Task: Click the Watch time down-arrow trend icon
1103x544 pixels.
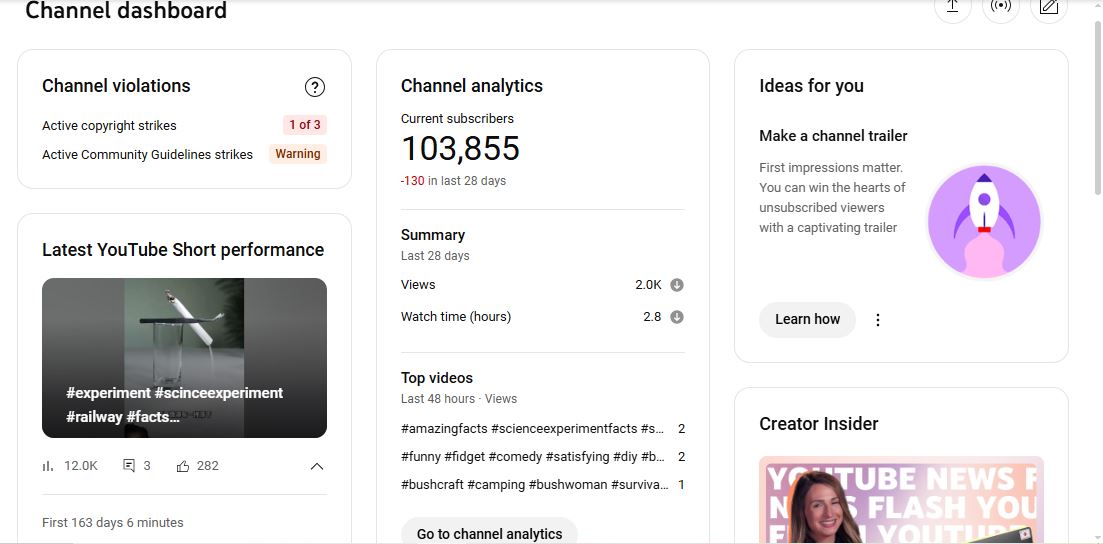Action: tap(677, 317)
